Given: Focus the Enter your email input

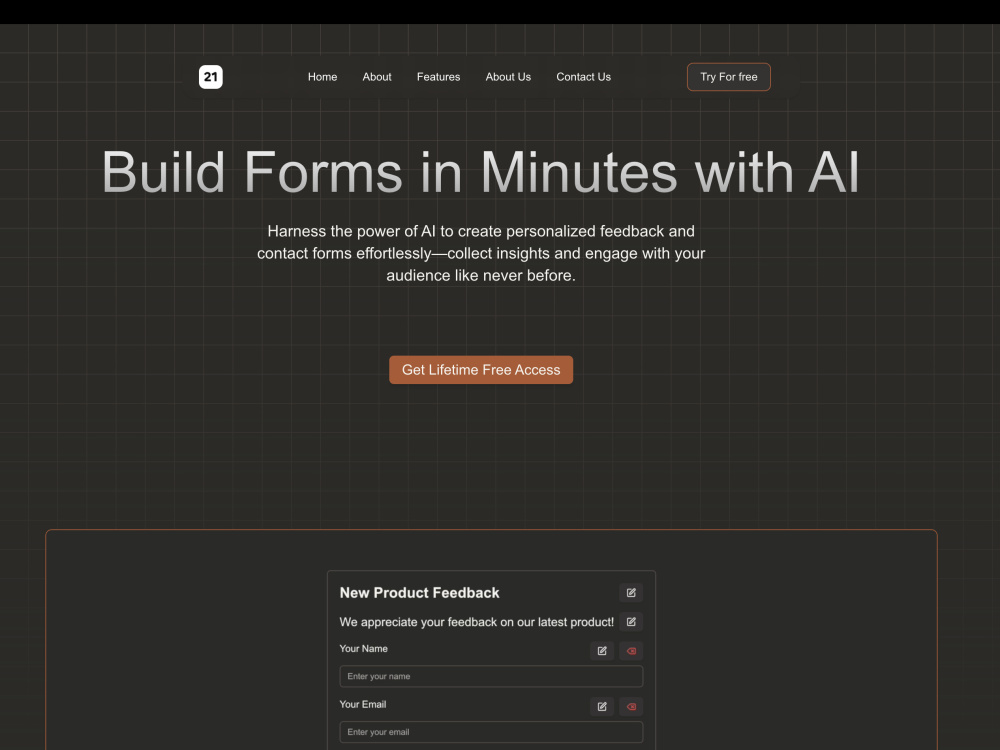Looking at the screenshot, I should pos(491,732).
